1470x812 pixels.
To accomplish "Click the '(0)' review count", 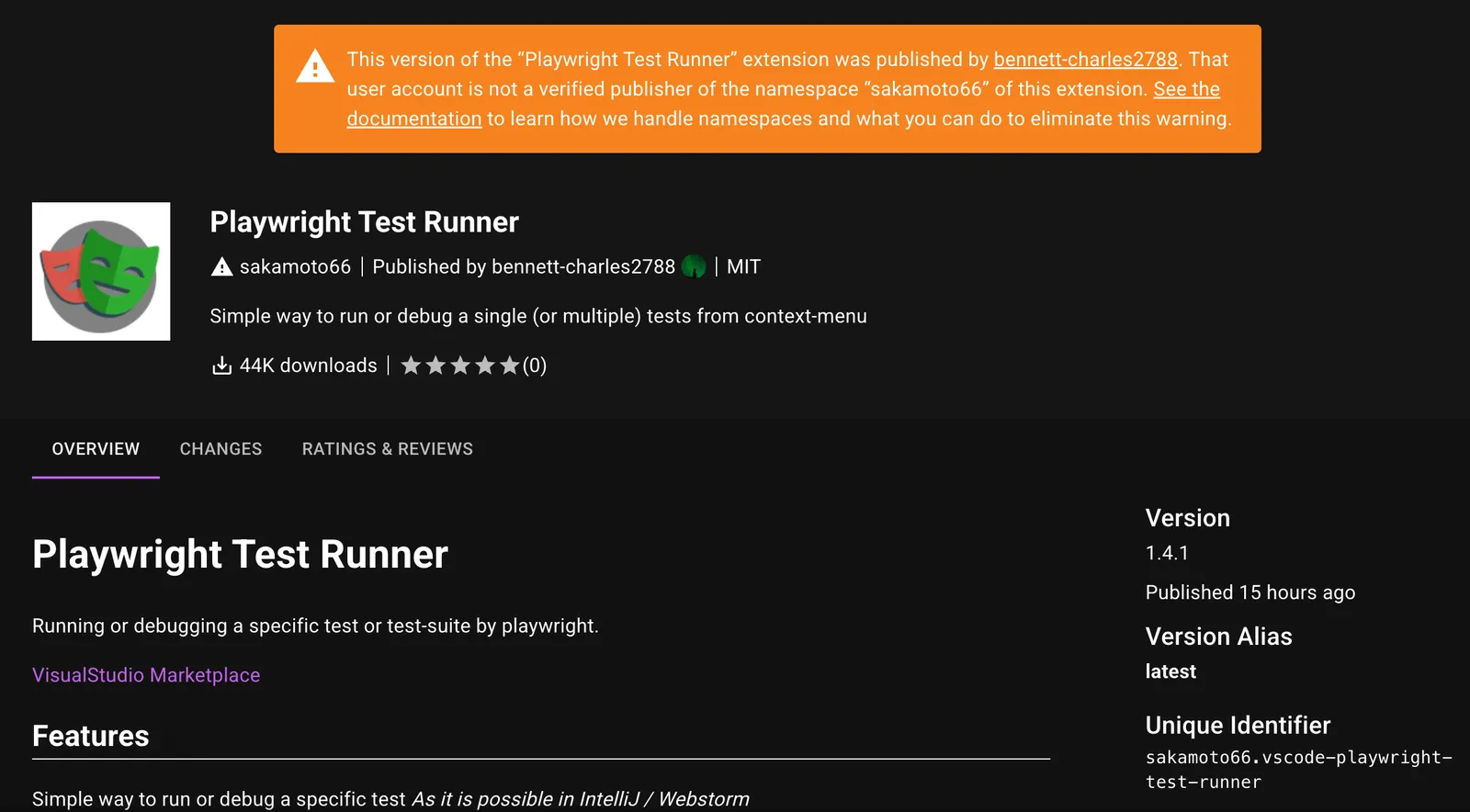I will [535, 366].
